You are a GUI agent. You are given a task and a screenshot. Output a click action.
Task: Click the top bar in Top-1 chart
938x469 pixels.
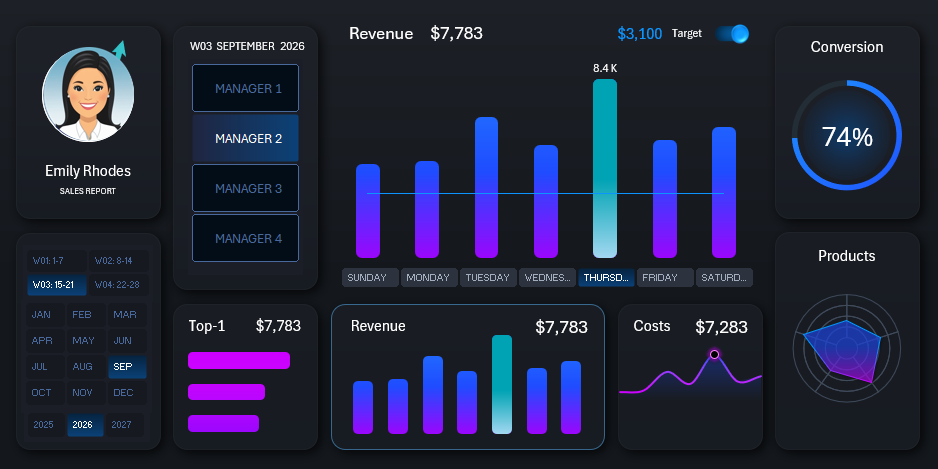click(238, 361)
